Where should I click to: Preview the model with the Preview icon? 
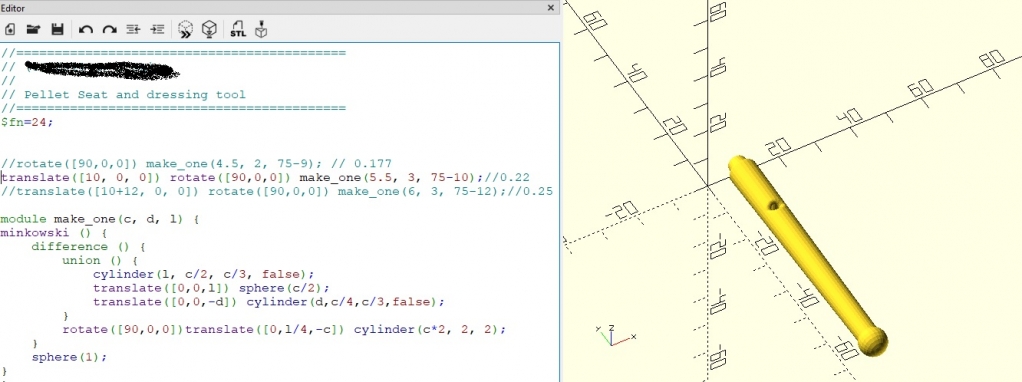coord(186,29)
